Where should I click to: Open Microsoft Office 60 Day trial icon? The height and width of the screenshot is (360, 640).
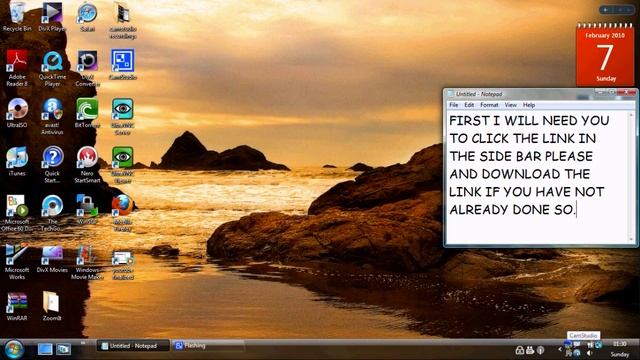click(17, 213)
